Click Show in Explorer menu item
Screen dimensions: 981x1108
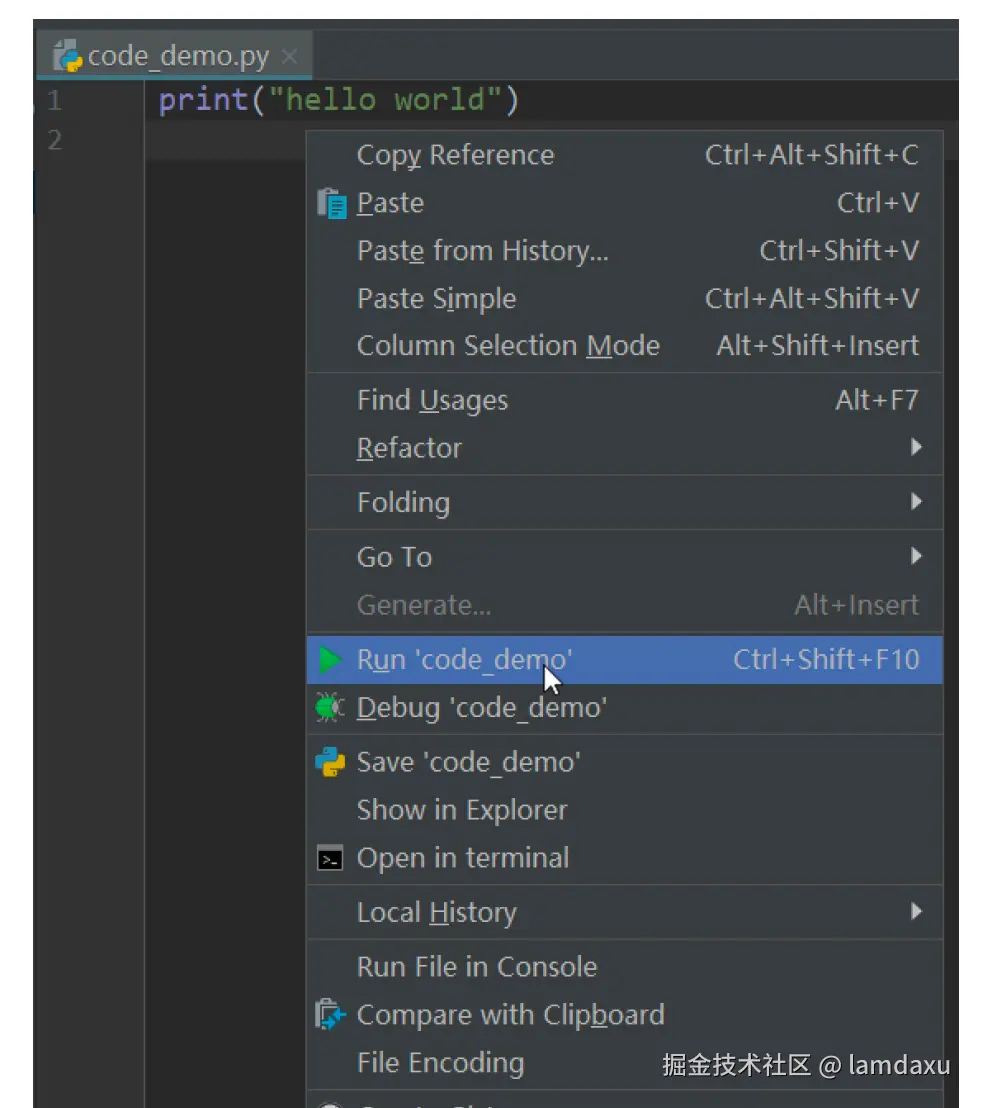point(461,810)
